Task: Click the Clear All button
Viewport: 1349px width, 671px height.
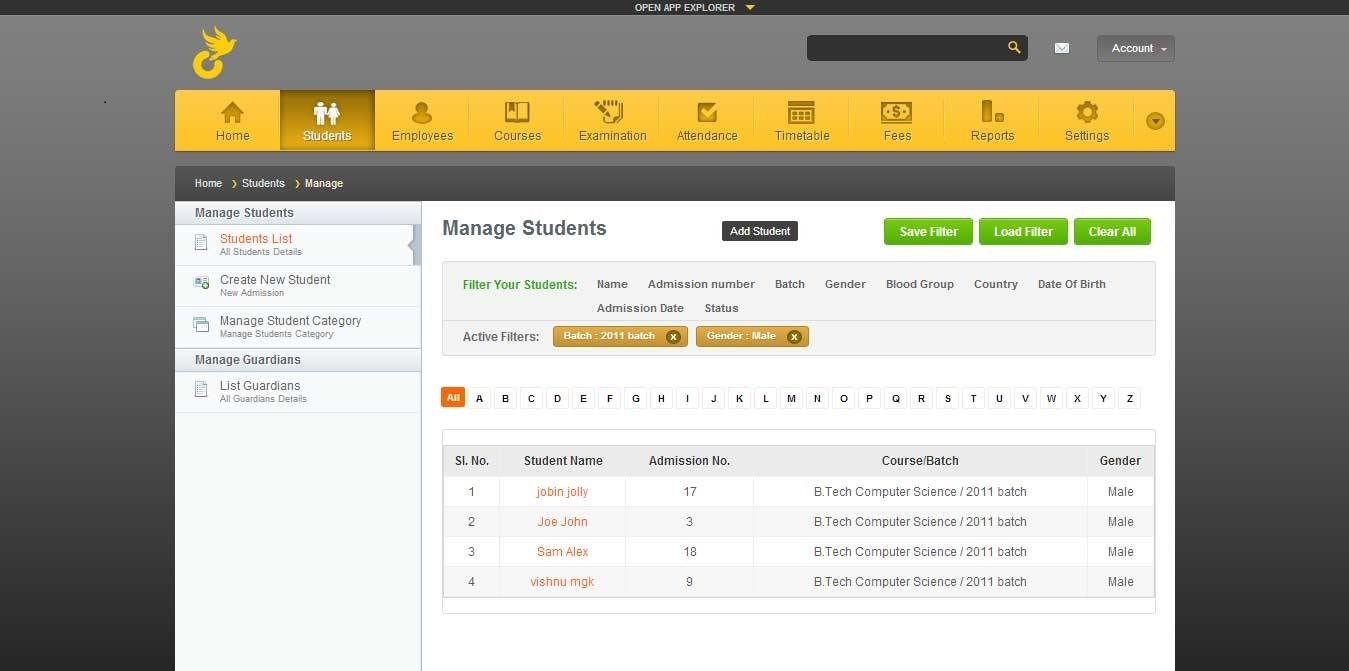Action: point(1112,231)
